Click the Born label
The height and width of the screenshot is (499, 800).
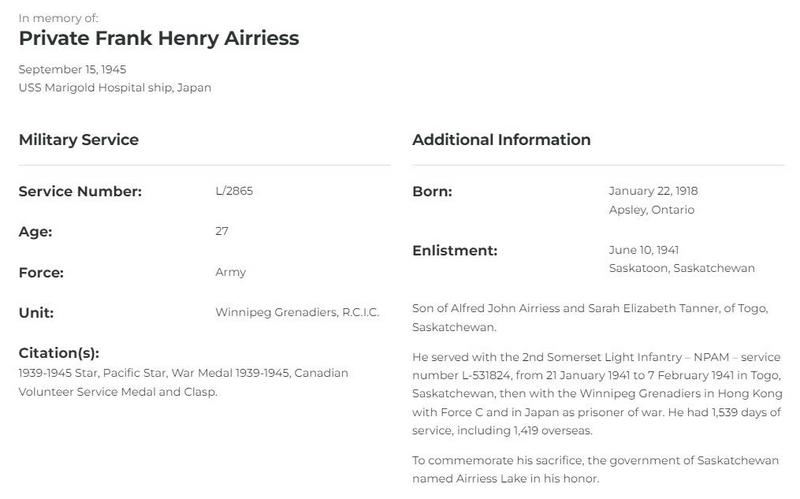[x=432, y=192]
